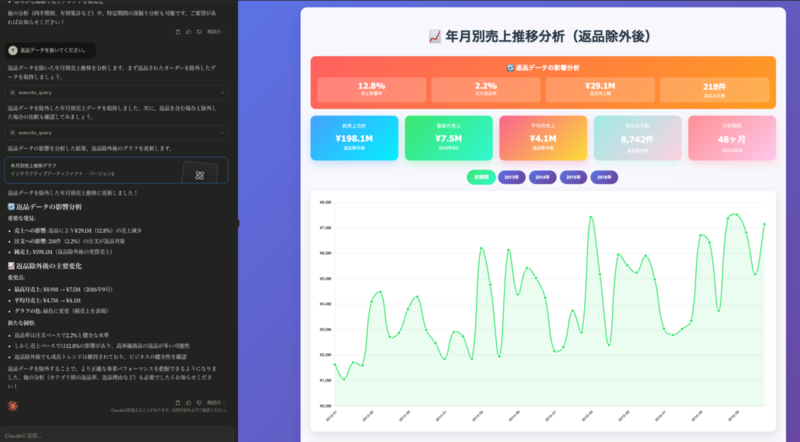Click the ¥4.1M 平均月売上 card
The width and height of the screenshot is (800, 442).
click(543, 138)
